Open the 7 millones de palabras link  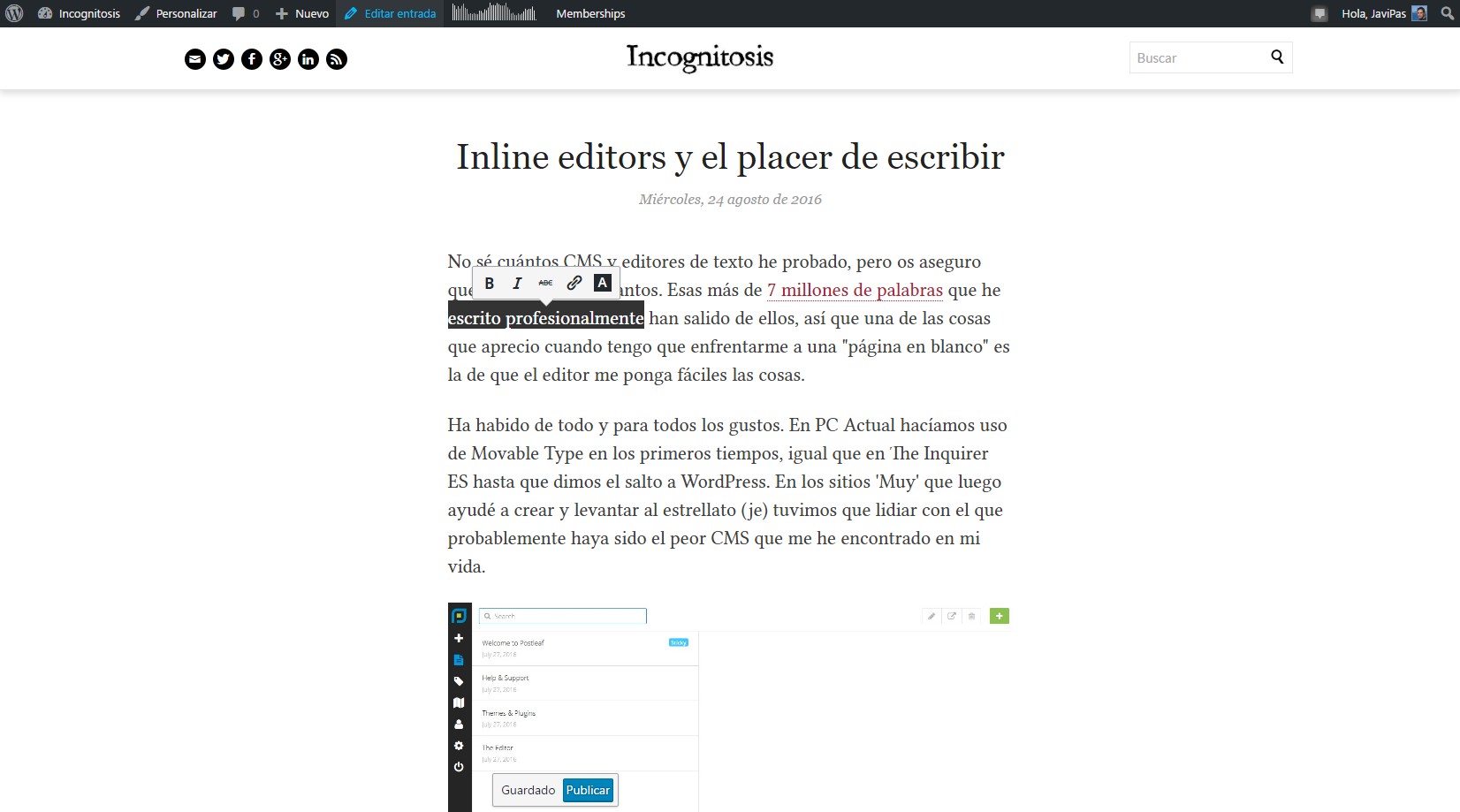click(x=855, y=290)
